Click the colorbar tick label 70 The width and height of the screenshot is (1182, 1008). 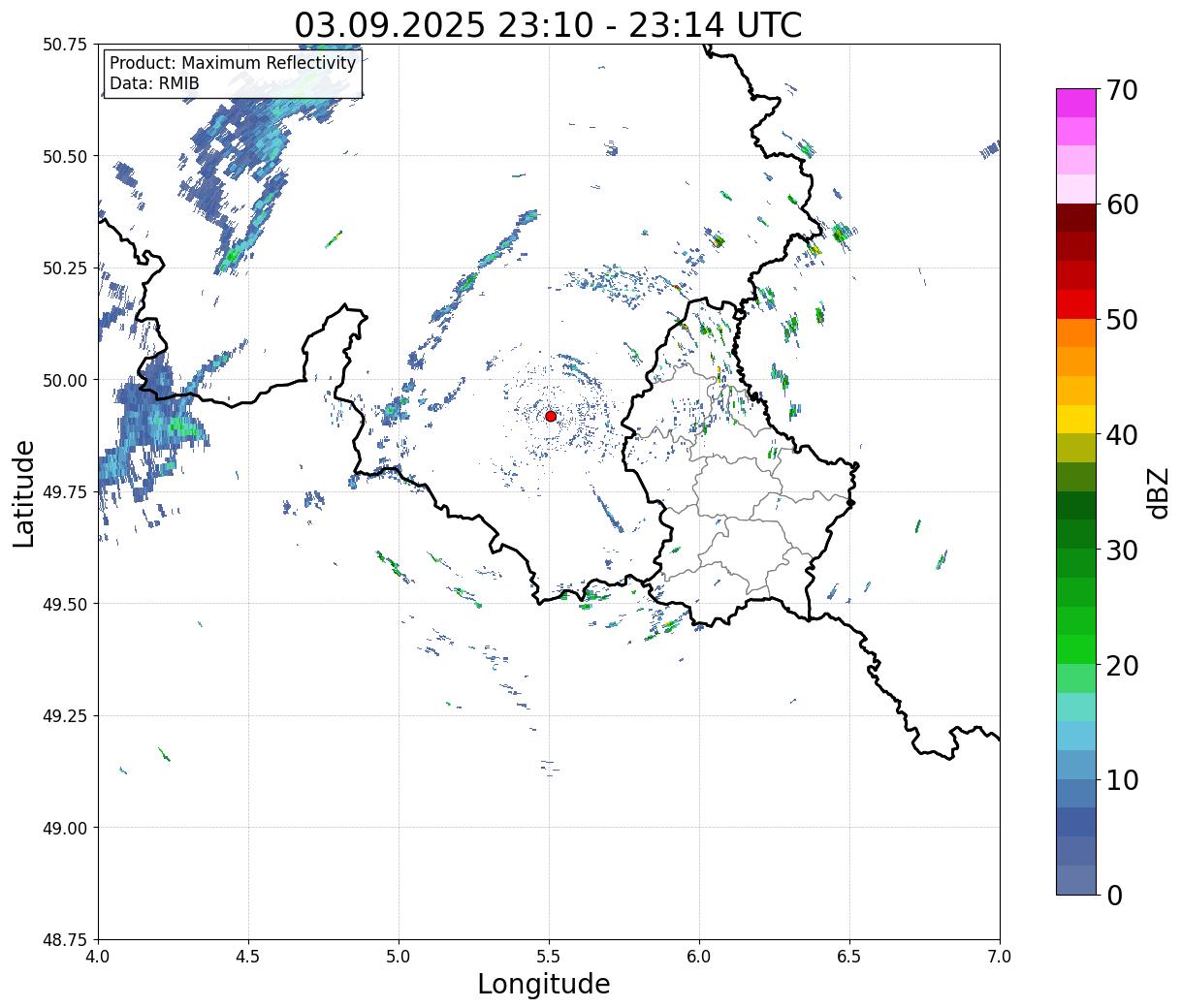[x=1123, y=90]
